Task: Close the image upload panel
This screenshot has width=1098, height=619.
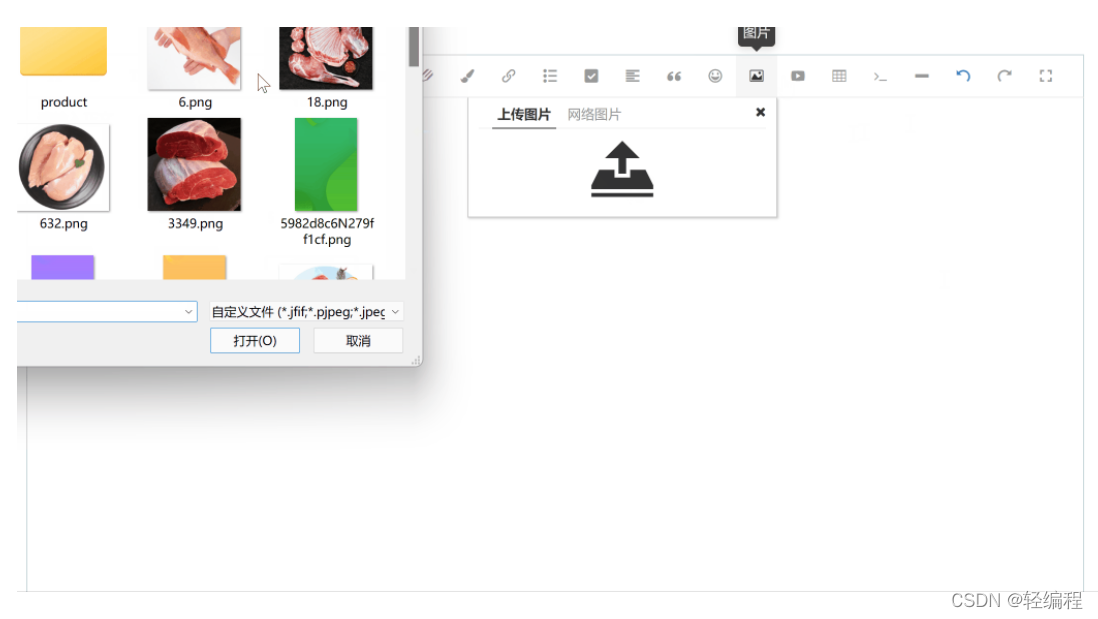Action: click(x=760, y=112)
